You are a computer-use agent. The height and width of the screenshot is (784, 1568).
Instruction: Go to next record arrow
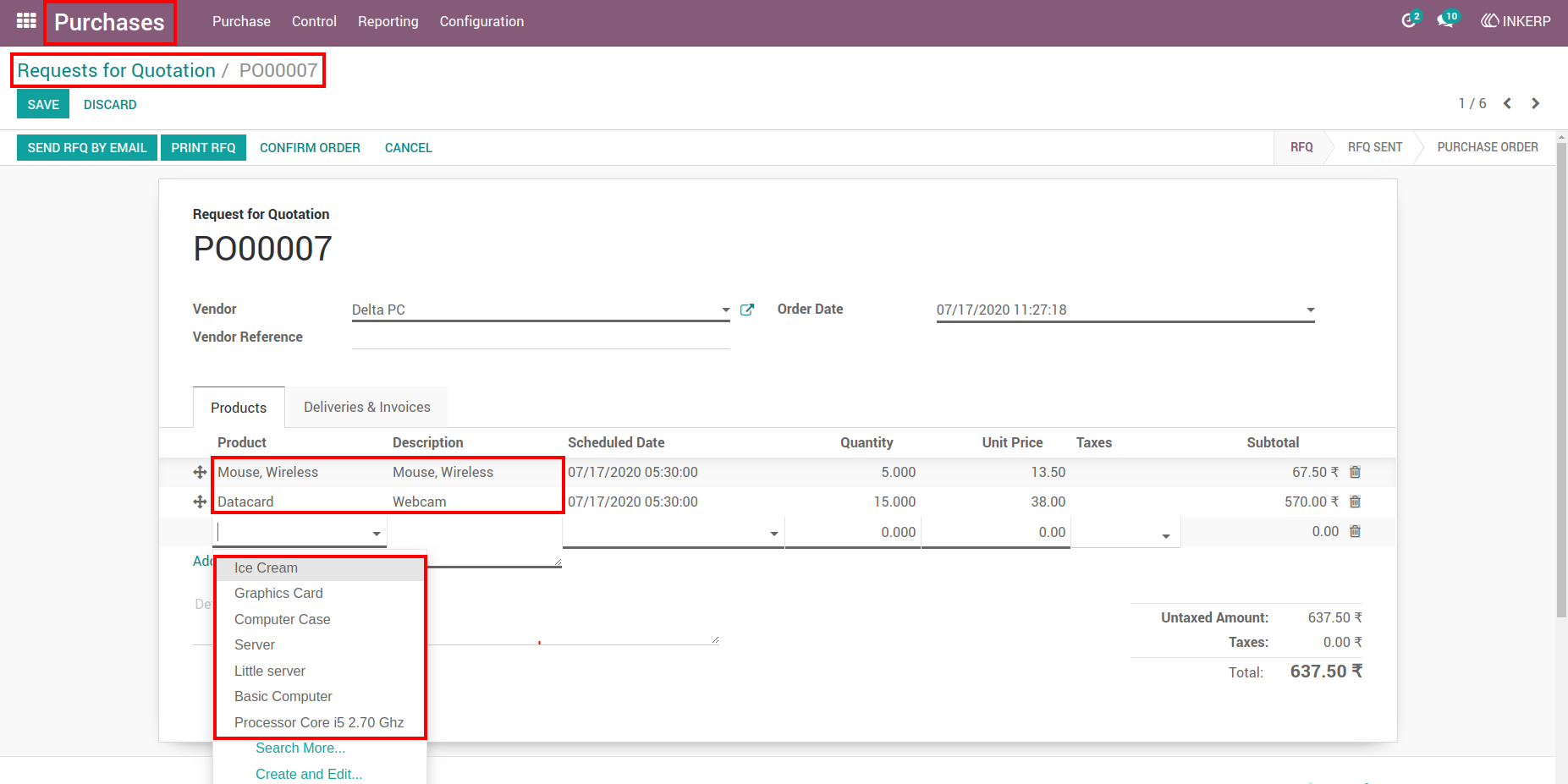click(1535, 103)
